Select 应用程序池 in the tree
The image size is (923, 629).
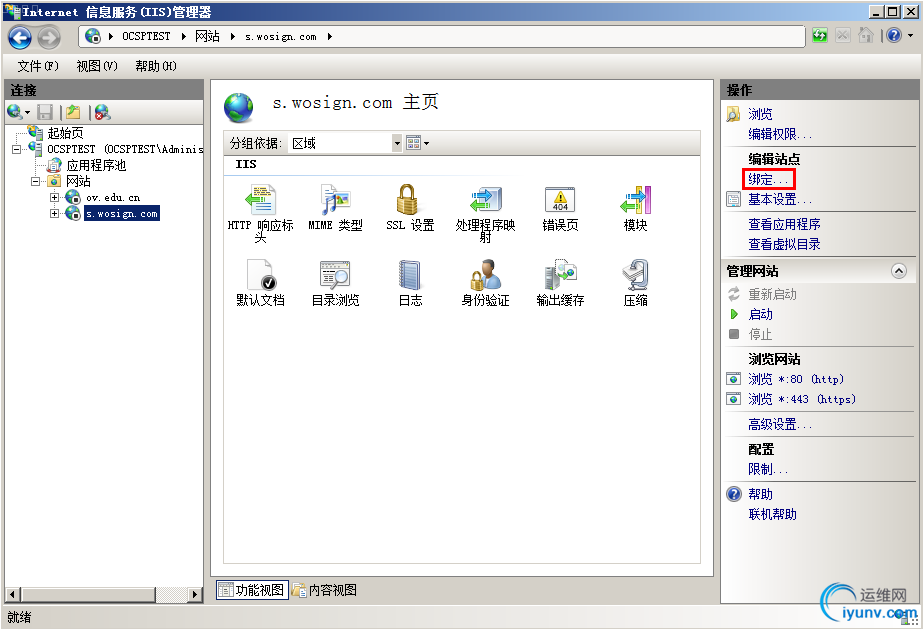[x=97, y=165]
